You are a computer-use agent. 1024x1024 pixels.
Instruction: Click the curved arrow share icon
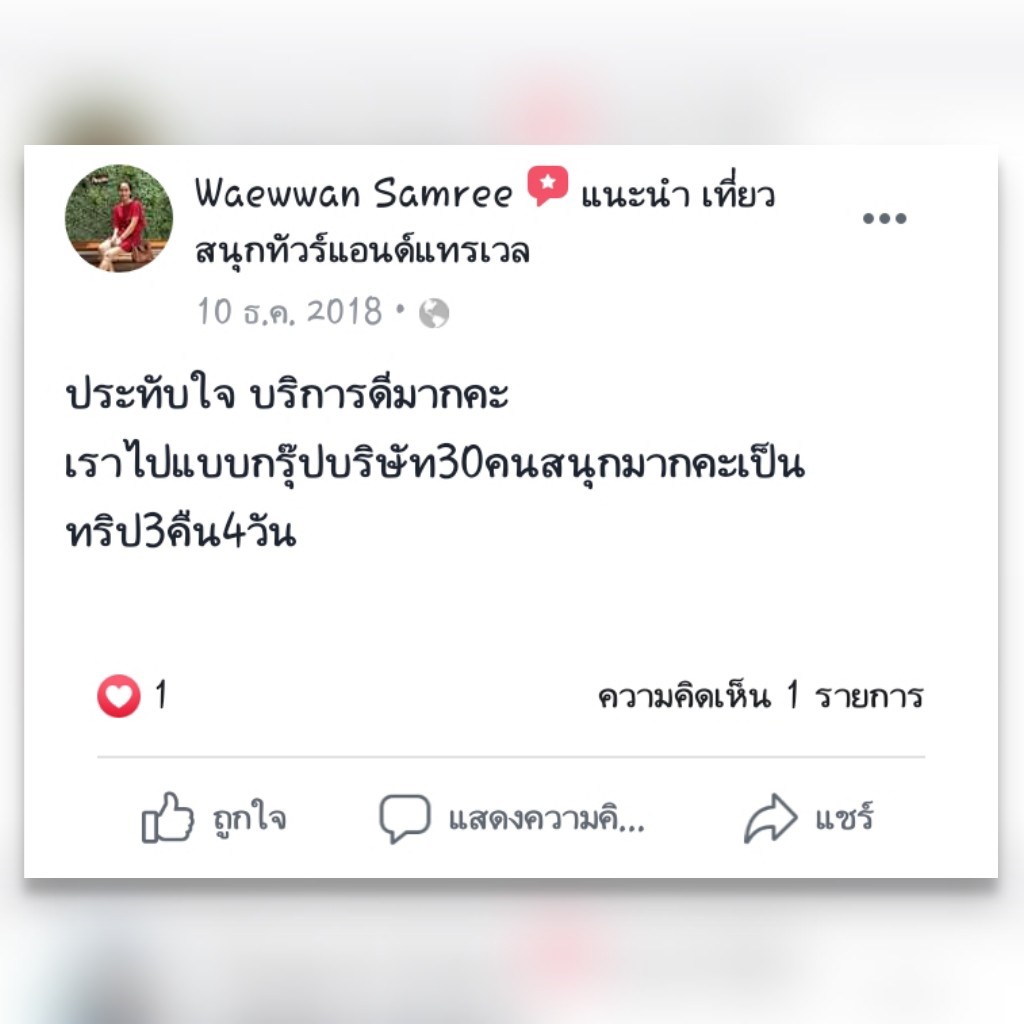click(x=771, y=818)
